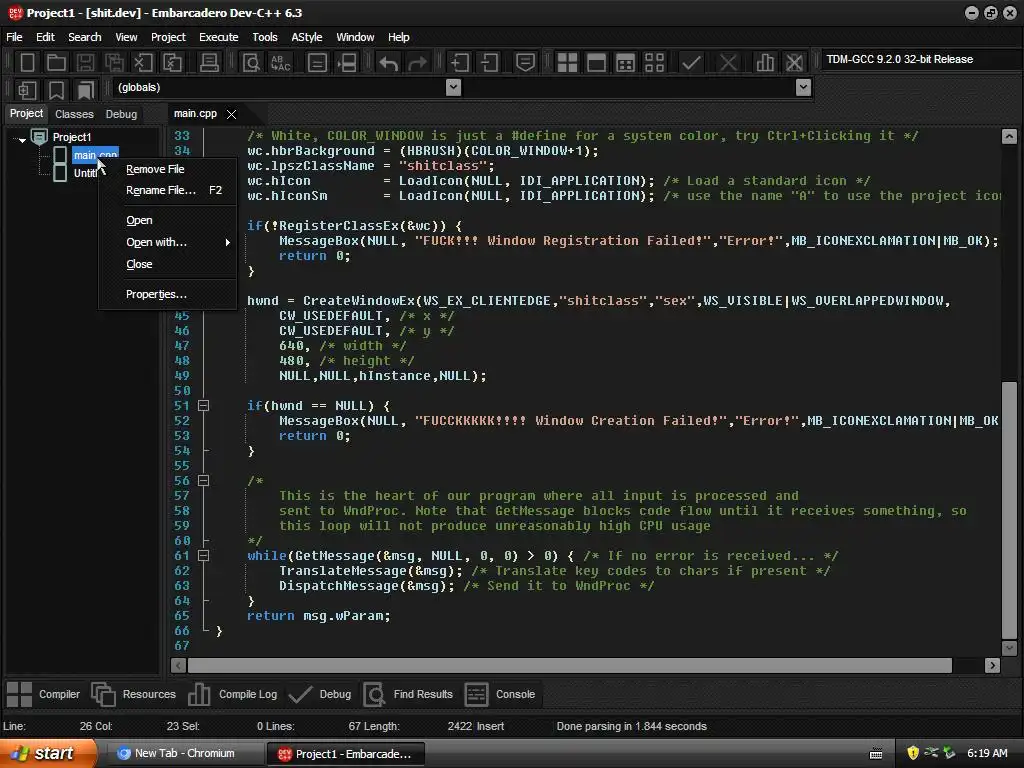The image size is (1024, 768).
Task: Click the Windows start button
Action: point(47,754)
